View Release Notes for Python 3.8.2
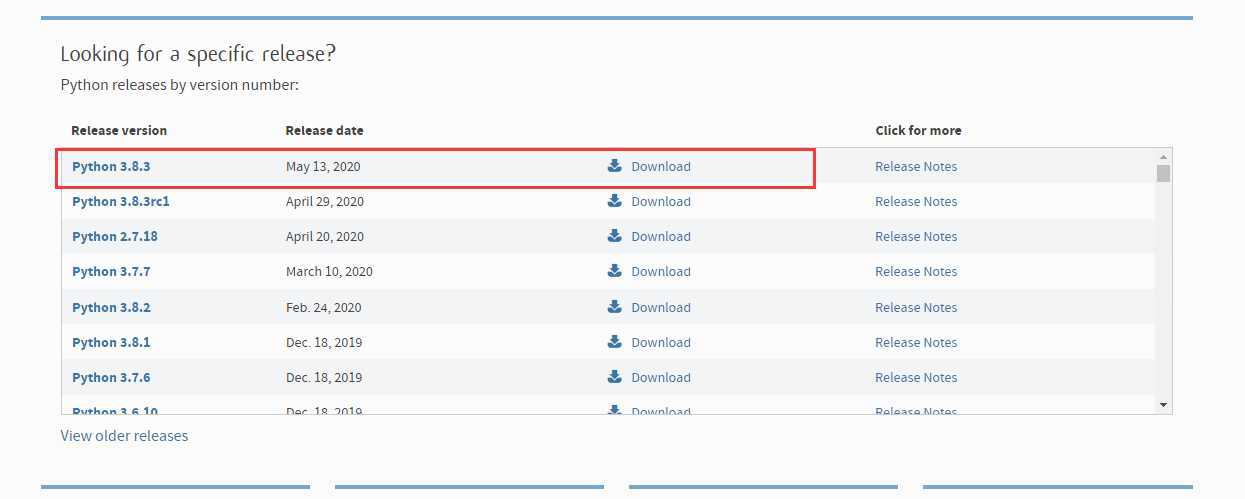 tap(916, 308)
